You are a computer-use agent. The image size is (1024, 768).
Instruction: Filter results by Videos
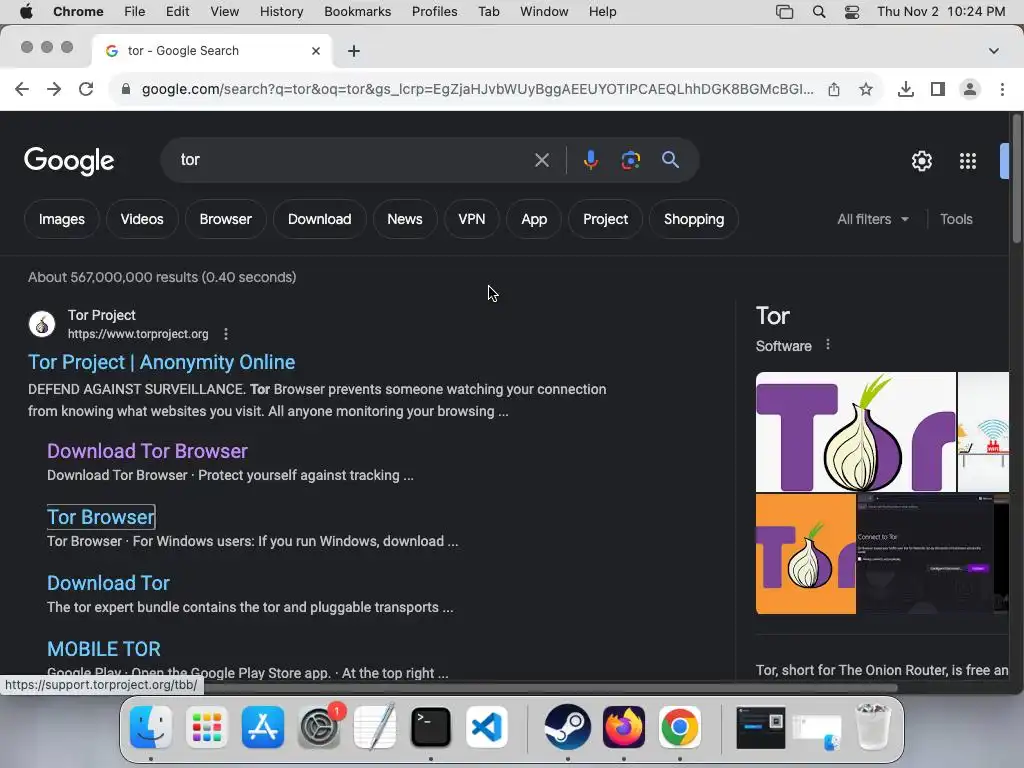142,219
